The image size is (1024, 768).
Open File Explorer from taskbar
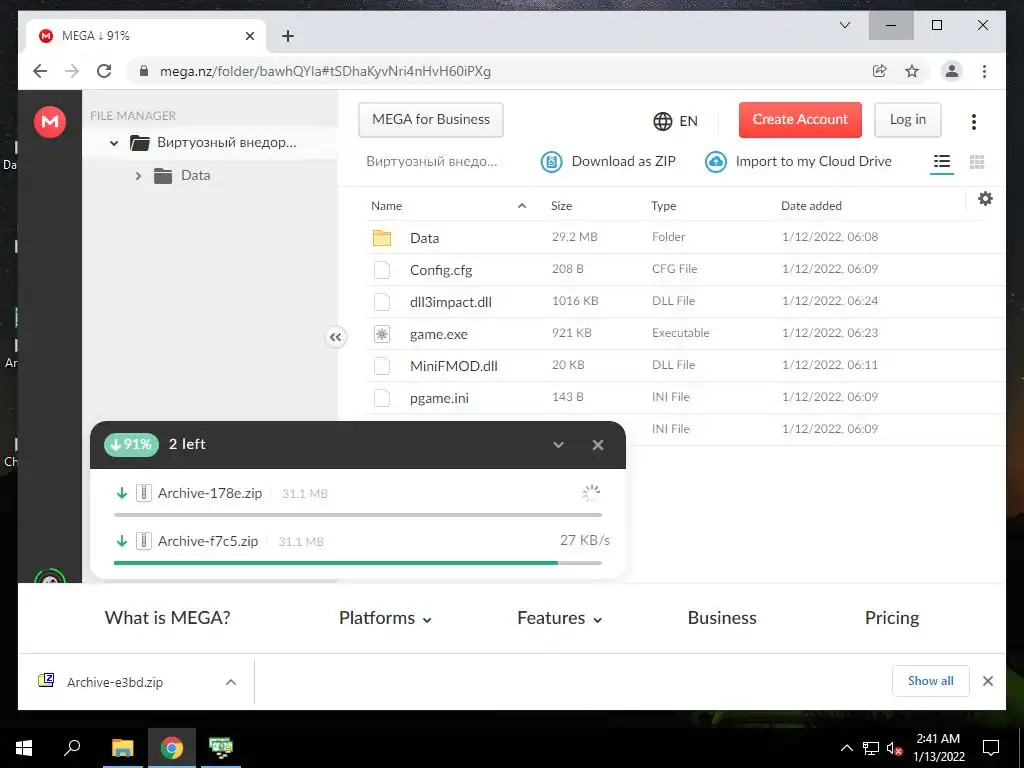(122, 748)
